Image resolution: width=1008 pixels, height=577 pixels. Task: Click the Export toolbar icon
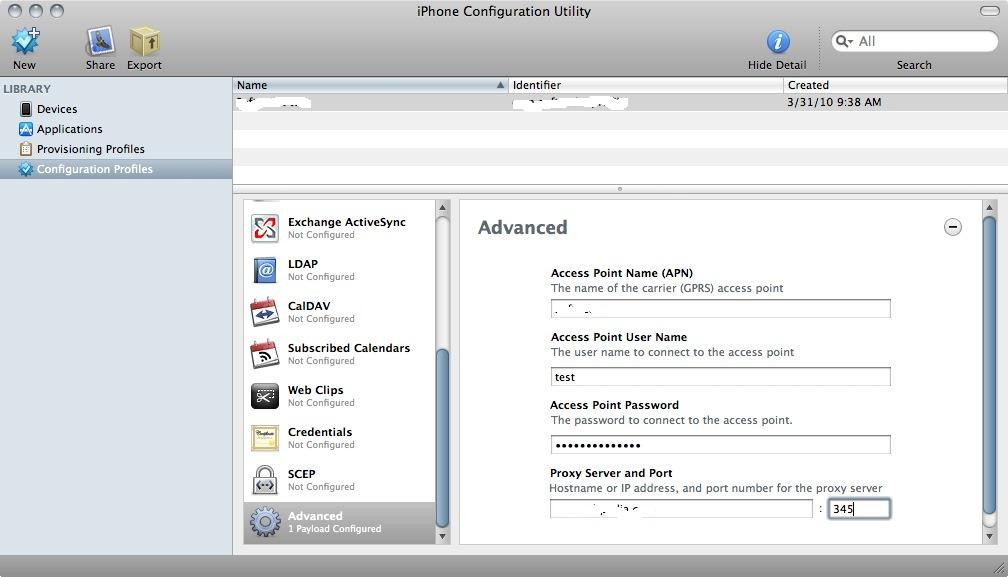click(145, 41)
